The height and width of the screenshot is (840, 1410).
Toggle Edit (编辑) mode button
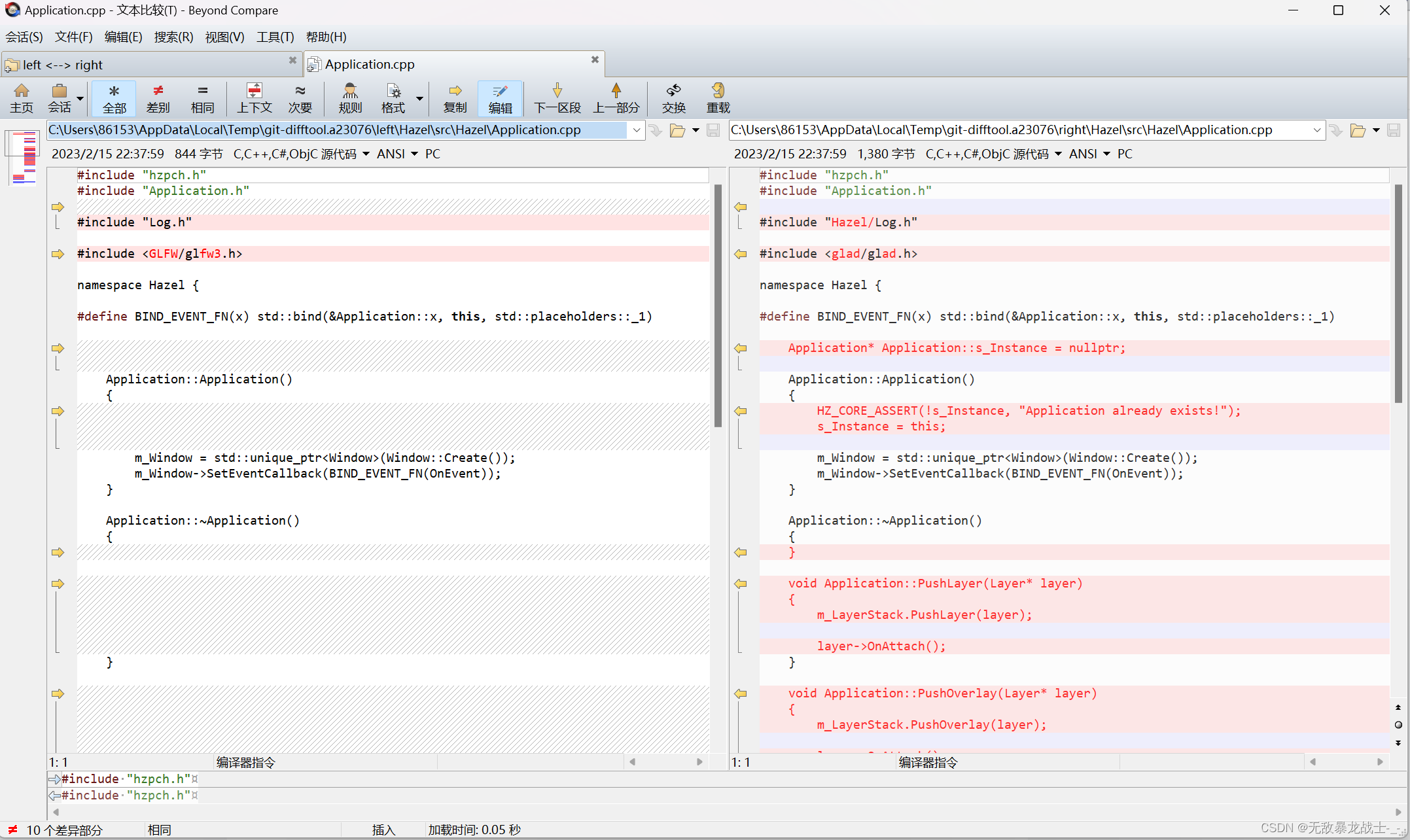coord(500,98)
